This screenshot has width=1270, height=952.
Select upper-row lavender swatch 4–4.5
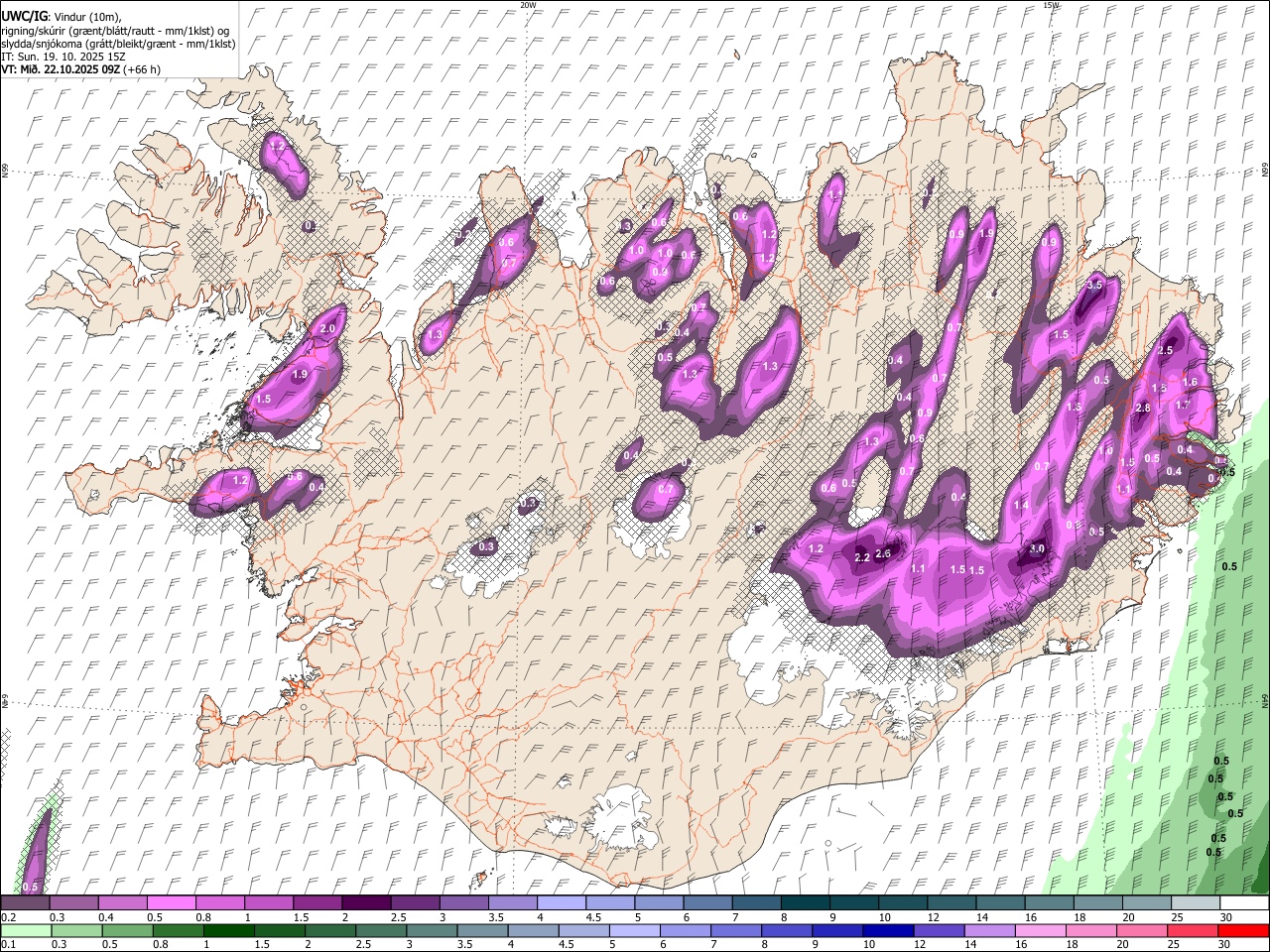[562, 903]
